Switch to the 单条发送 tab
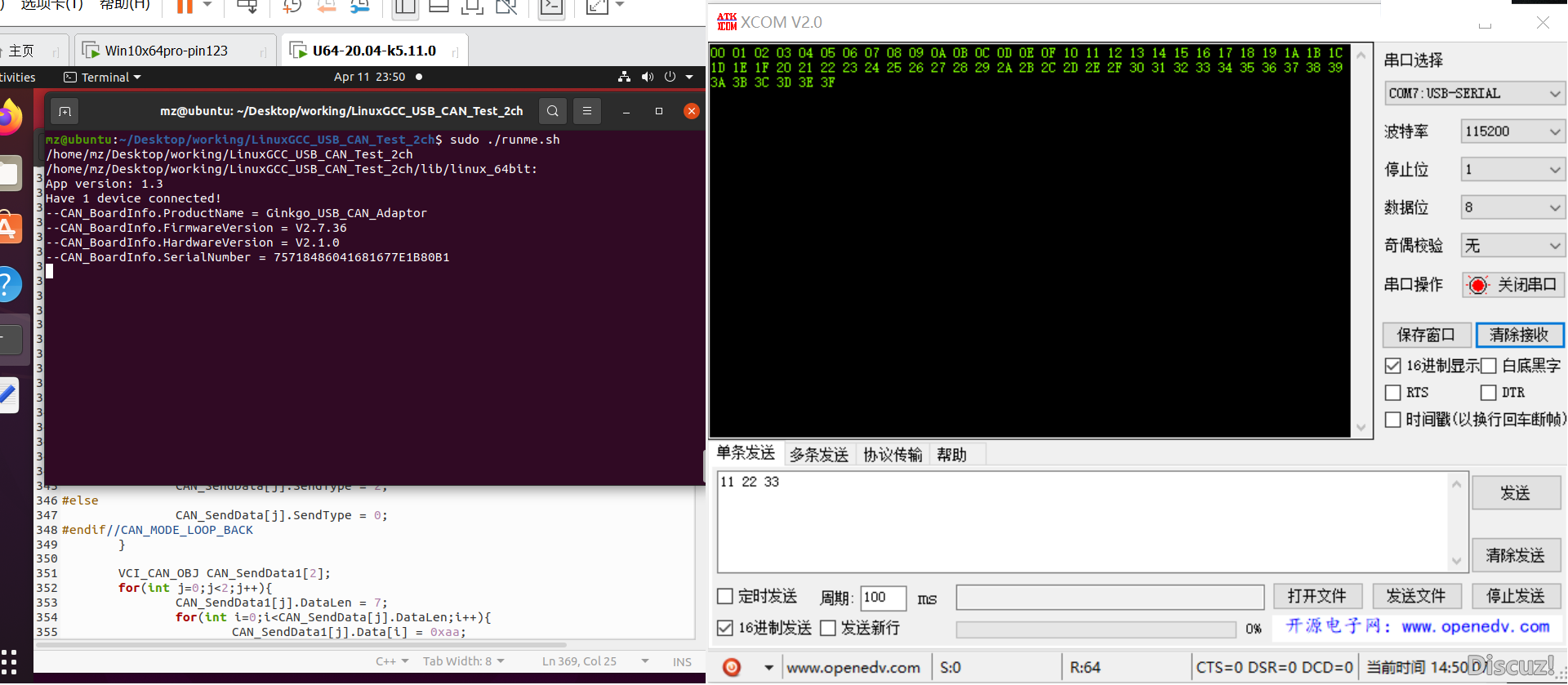This screenshot has width=1568, height=685. pyautogui.click(x=746, y=453)
